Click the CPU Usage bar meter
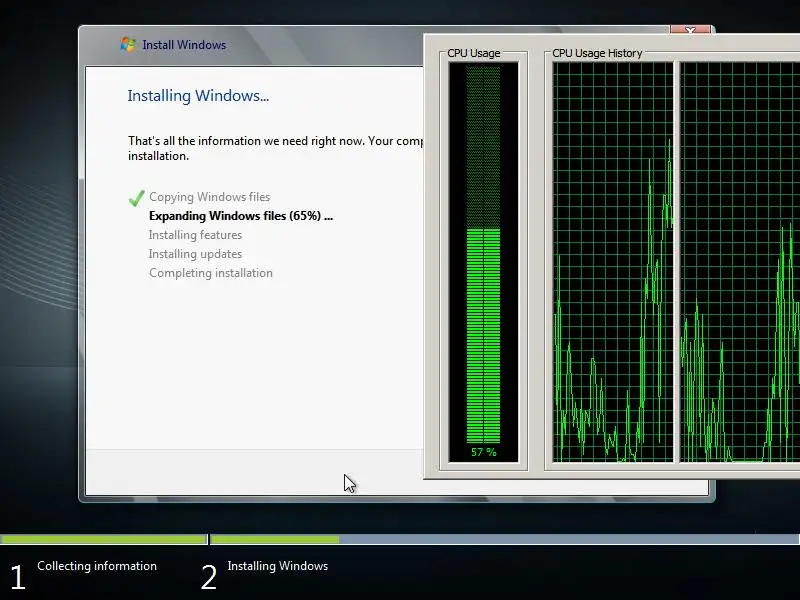The height and width of the screenshot is (600, 800). pos(483,262)
